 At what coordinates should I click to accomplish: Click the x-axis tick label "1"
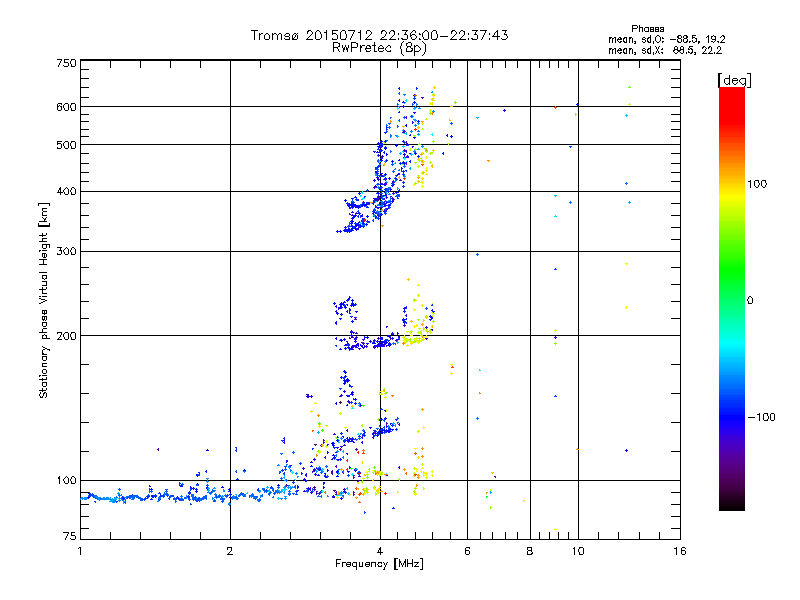coord(80,551)
